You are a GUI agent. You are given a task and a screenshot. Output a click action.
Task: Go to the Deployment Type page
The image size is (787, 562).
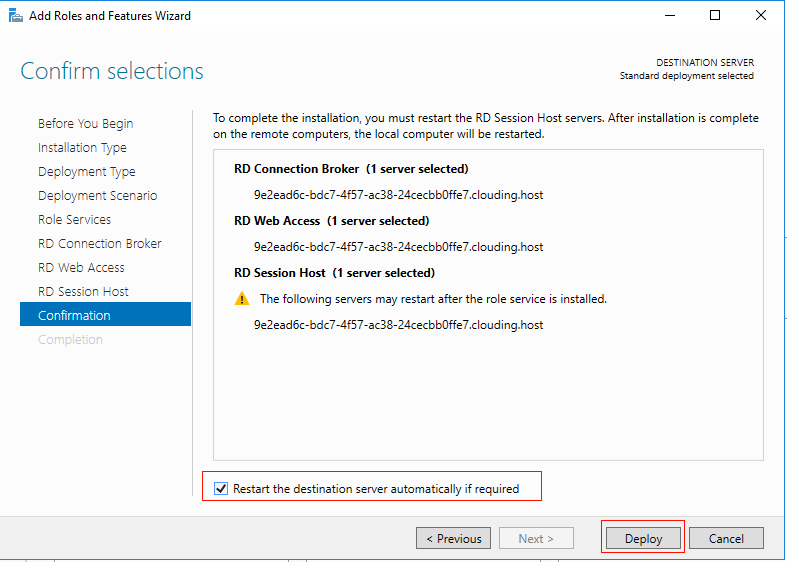click(x=87, y=172)
